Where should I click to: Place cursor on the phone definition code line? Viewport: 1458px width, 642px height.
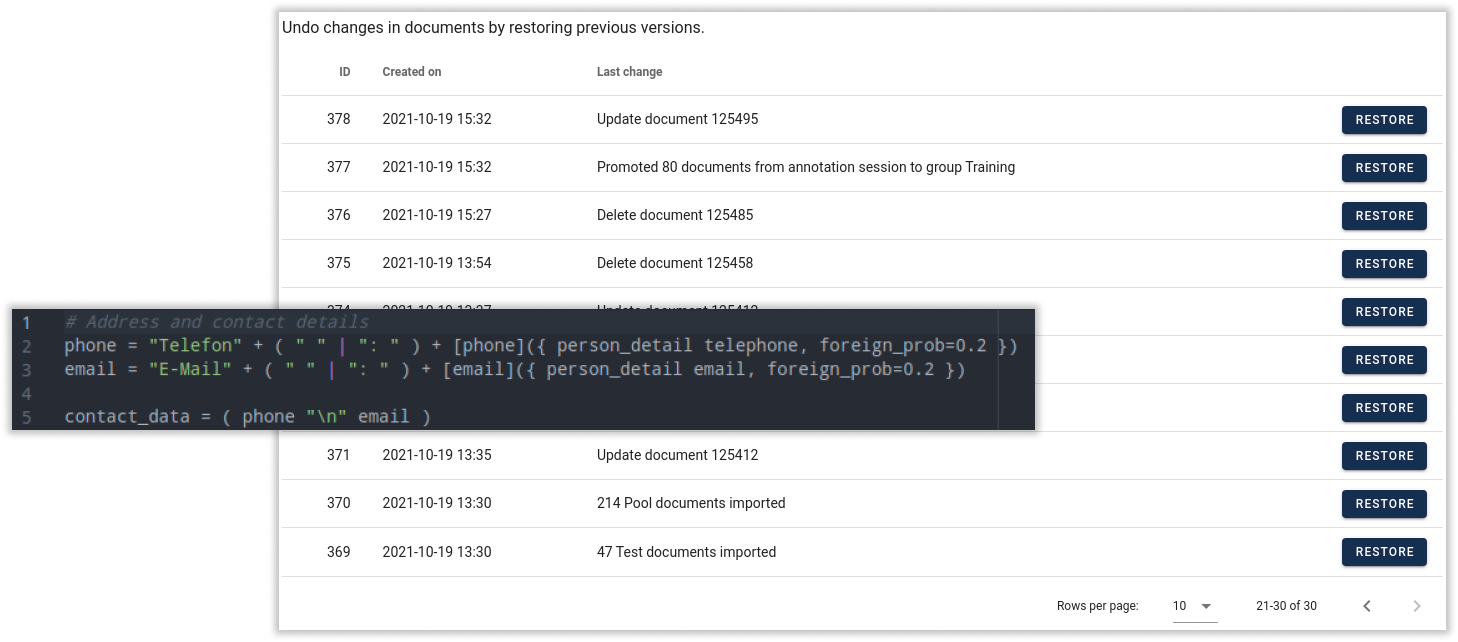click(540, 346)
